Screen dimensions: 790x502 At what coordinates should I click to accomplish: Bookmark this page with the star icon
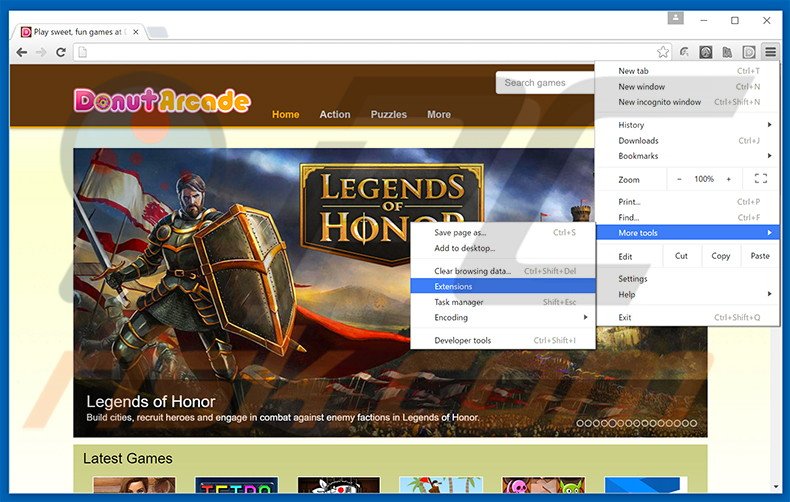[x=663, y=52]
